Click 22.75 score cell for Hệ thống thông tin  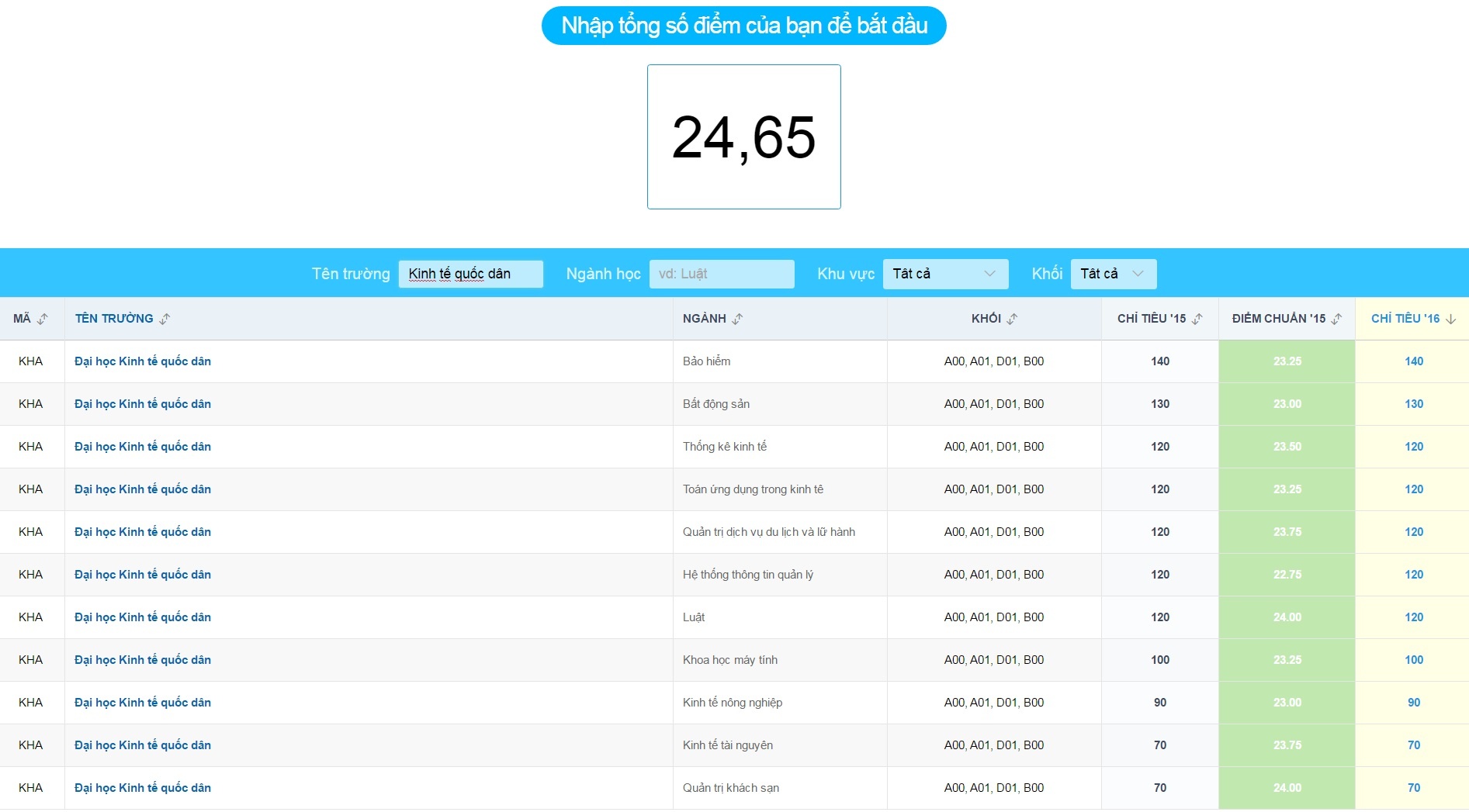pyautogui.click(x=1287, y=575)
